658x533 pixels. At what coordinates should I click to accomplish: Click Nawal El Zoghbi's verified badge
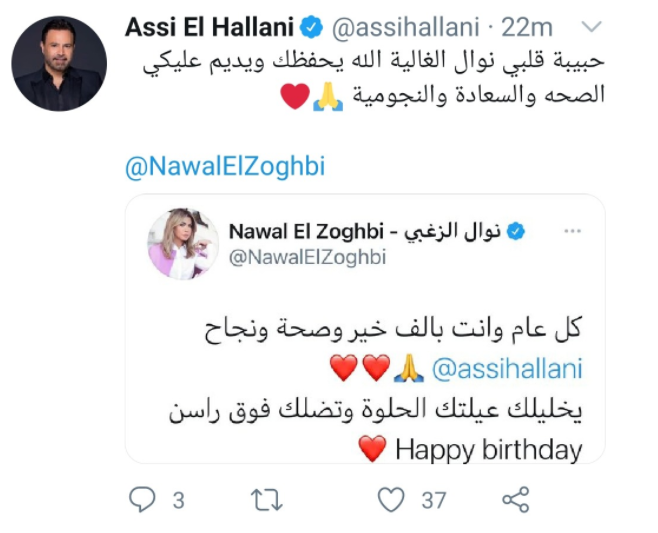coord(516,231)
